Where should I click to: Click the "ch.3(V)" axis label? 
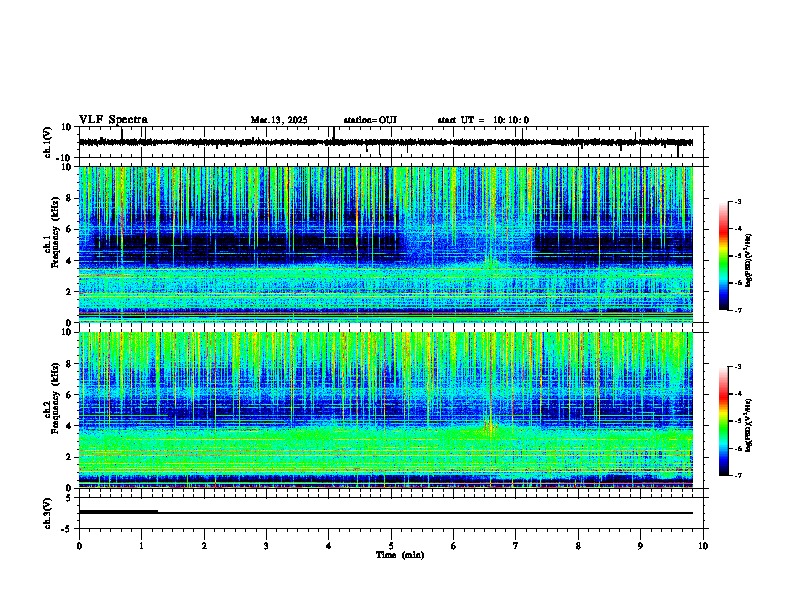[48, 513]
